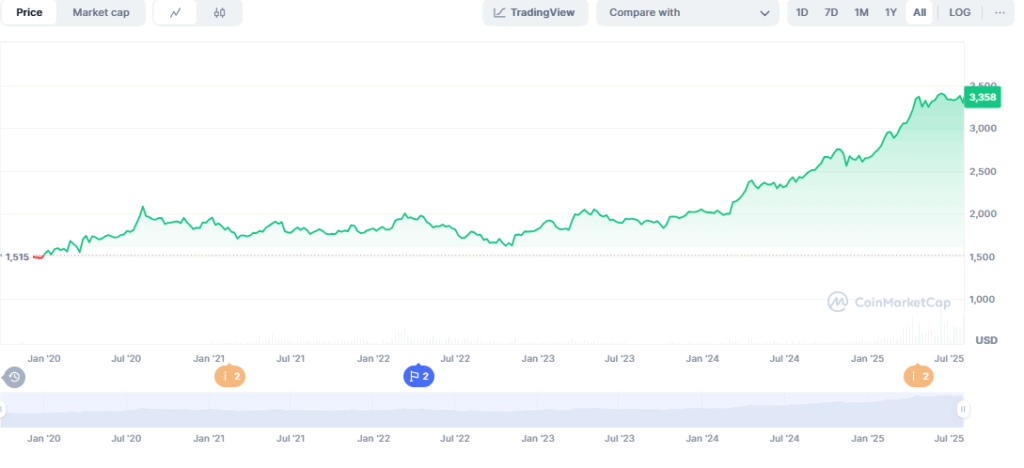Image resolution: width=1024 pixels, height=468 pixels.
Task: Switch to line chart view icon
Action: pyautogui.click(x=176, y=13)
